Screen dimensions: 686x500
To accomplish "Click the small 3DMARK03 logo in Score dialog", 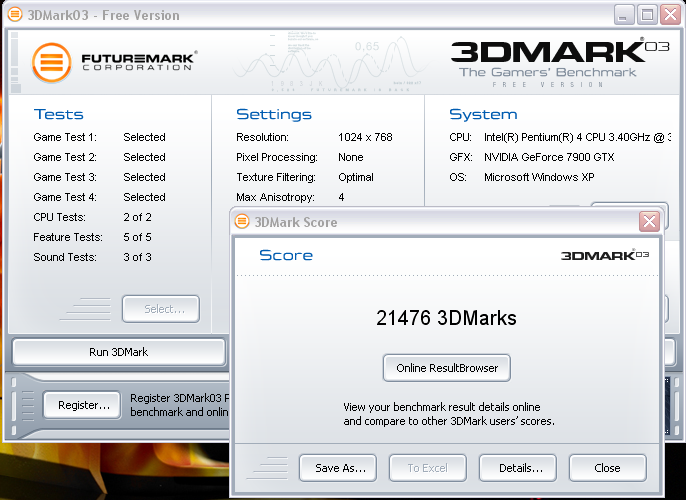I will point(605,255).
